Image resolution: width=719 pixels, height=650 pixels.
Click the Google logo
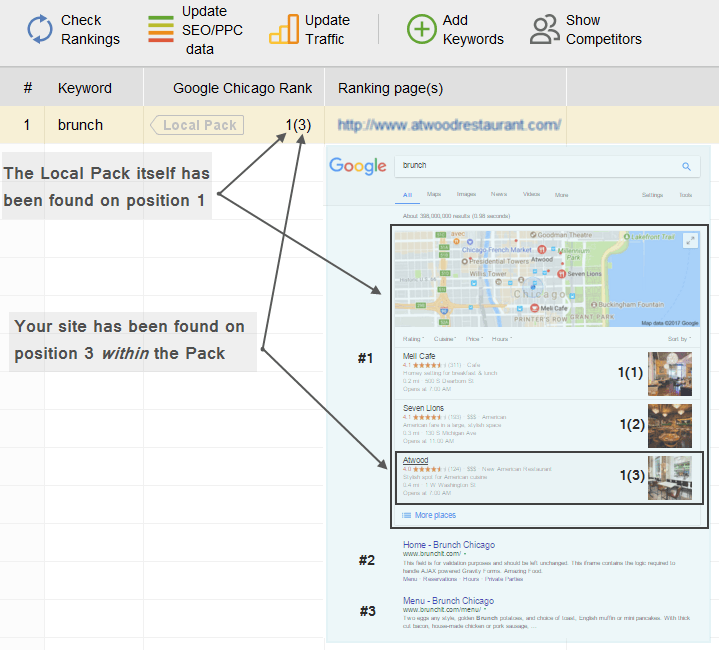[359, 166]
